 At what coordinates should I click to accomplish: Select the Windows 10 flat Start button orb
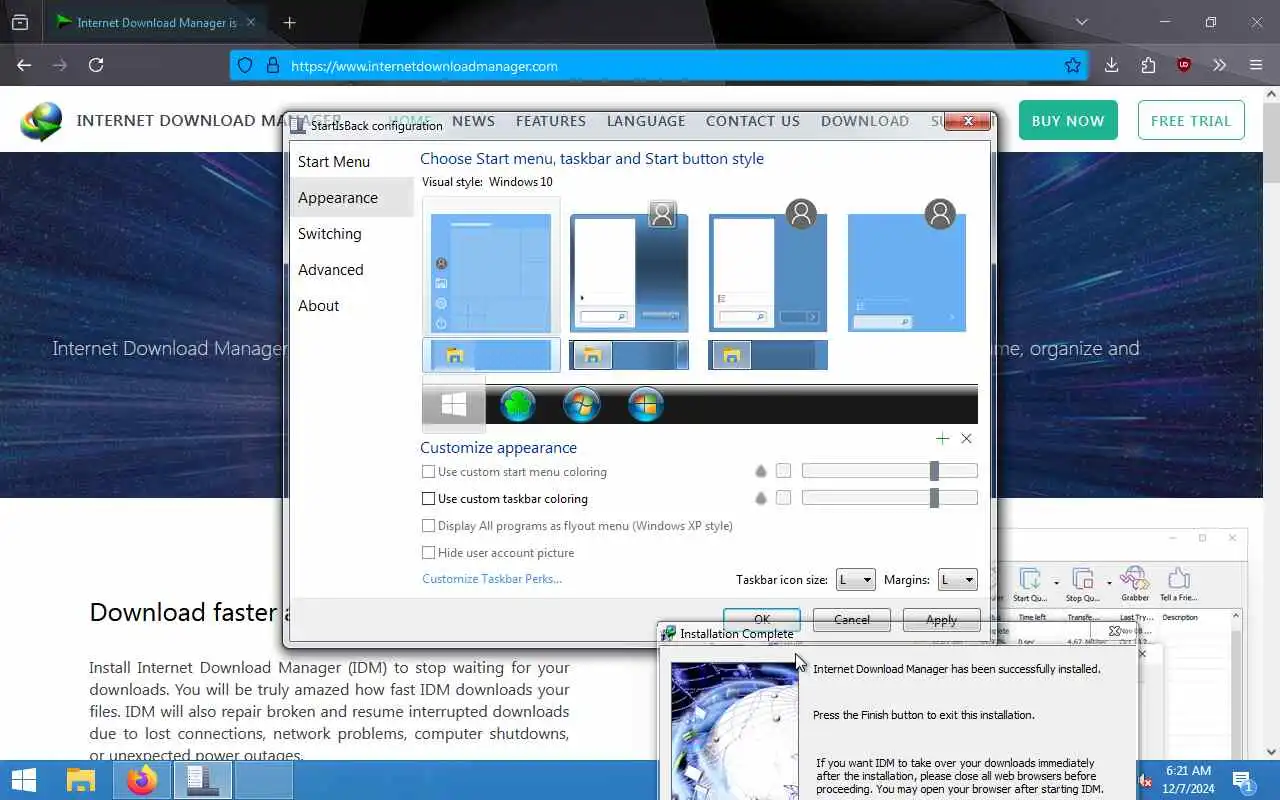(454, 404)
